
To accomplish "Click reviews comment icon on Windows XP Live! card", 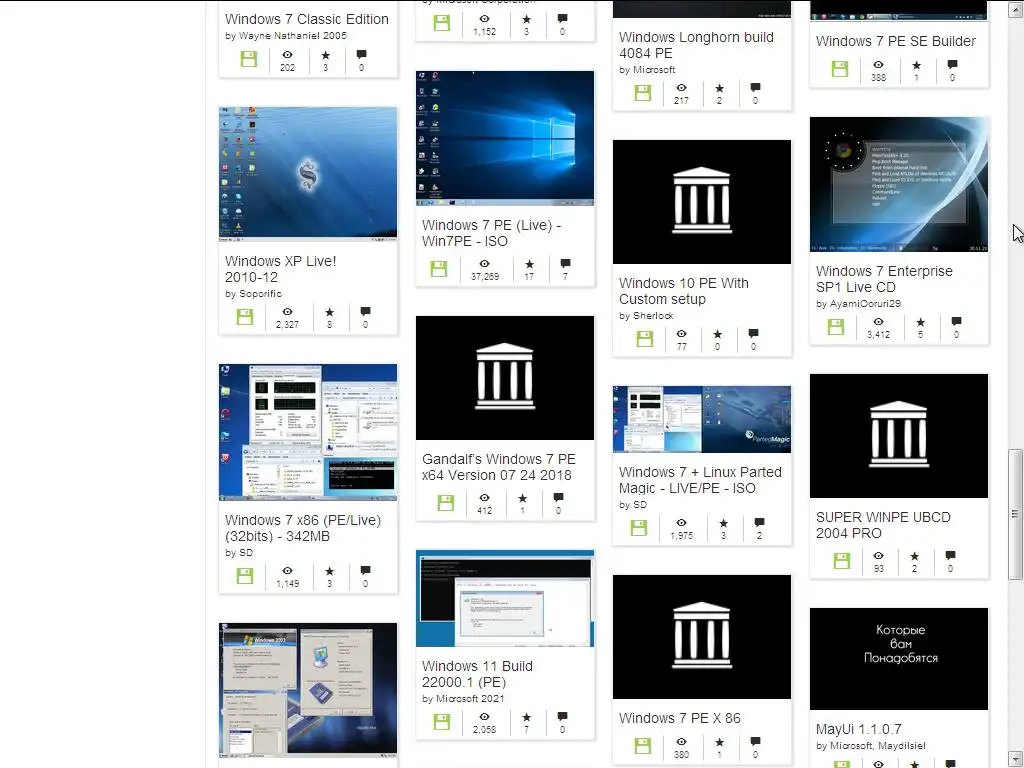I will coord(366,312).
